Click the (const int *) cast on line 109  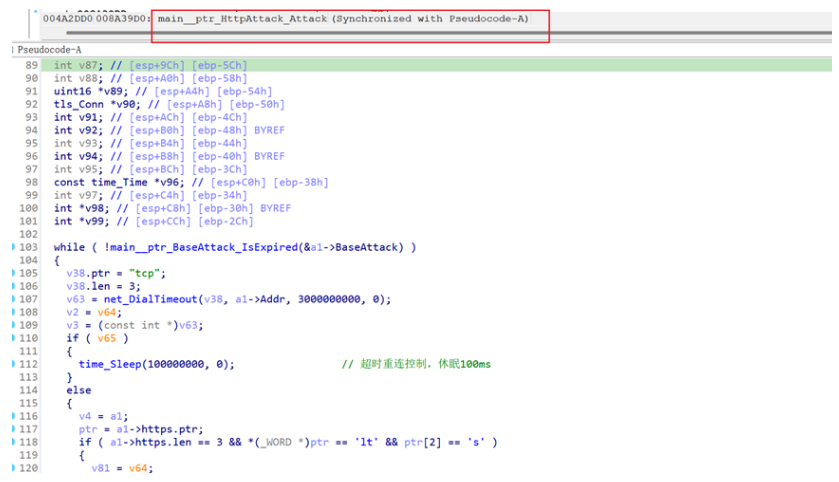pyautogui.click(x=138, y=325)
